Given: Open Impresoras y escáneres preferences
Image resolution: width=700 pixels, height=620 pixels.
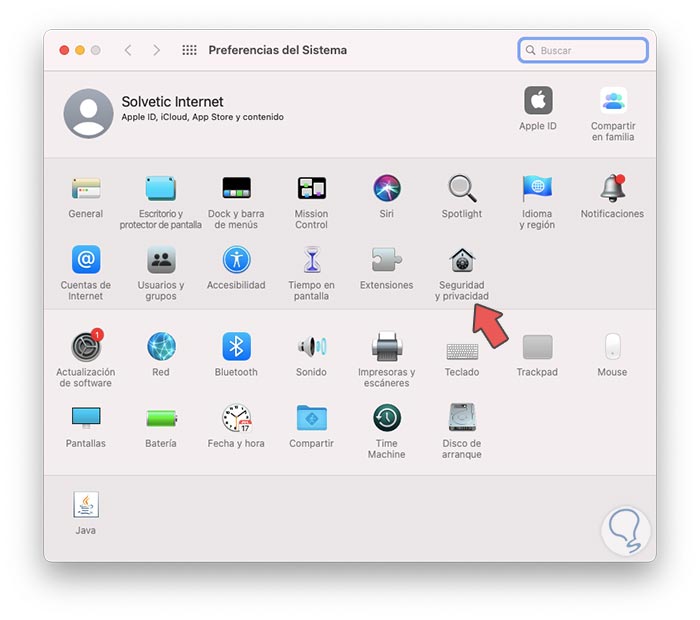Looking at the screenshot, I should tap(386, 347).
